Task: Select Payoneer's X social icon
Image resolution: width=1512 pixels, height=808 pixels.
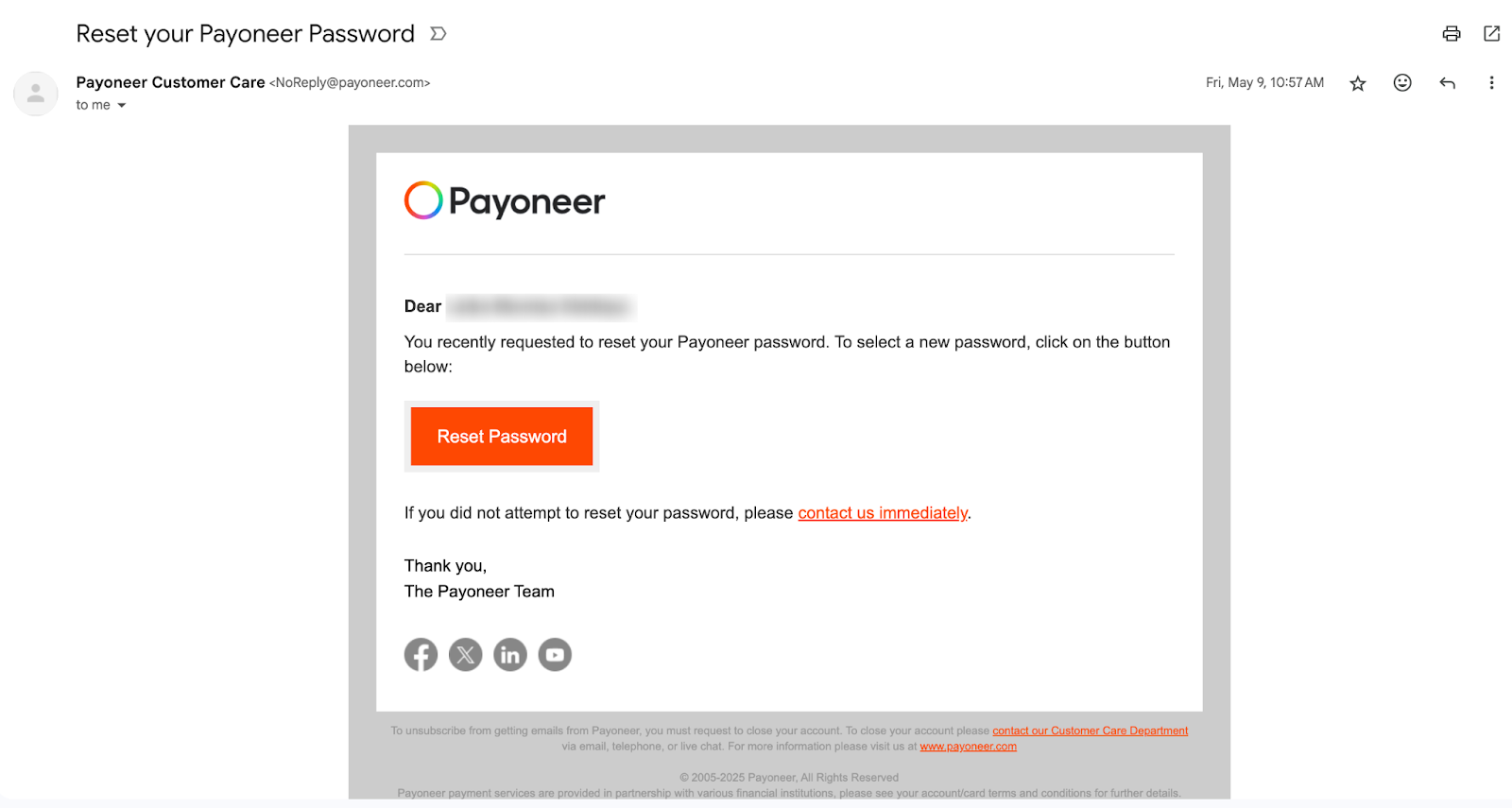Action: (465, 654)
